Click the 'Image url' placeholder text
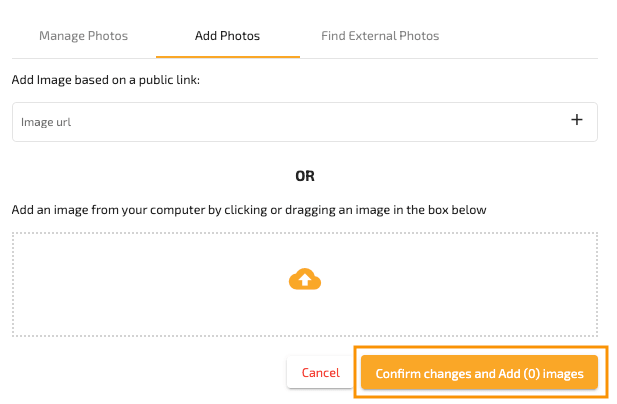 tap(46, 122)
